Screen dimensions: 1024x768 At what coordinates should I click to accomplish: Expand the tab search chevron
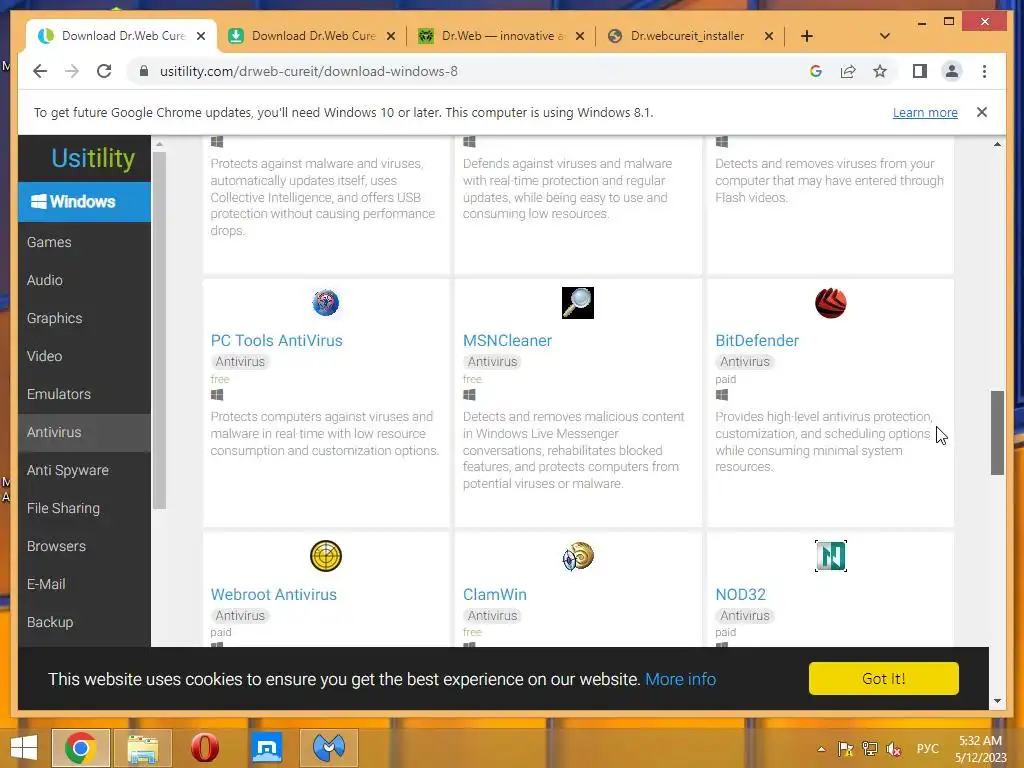point(885,36)
